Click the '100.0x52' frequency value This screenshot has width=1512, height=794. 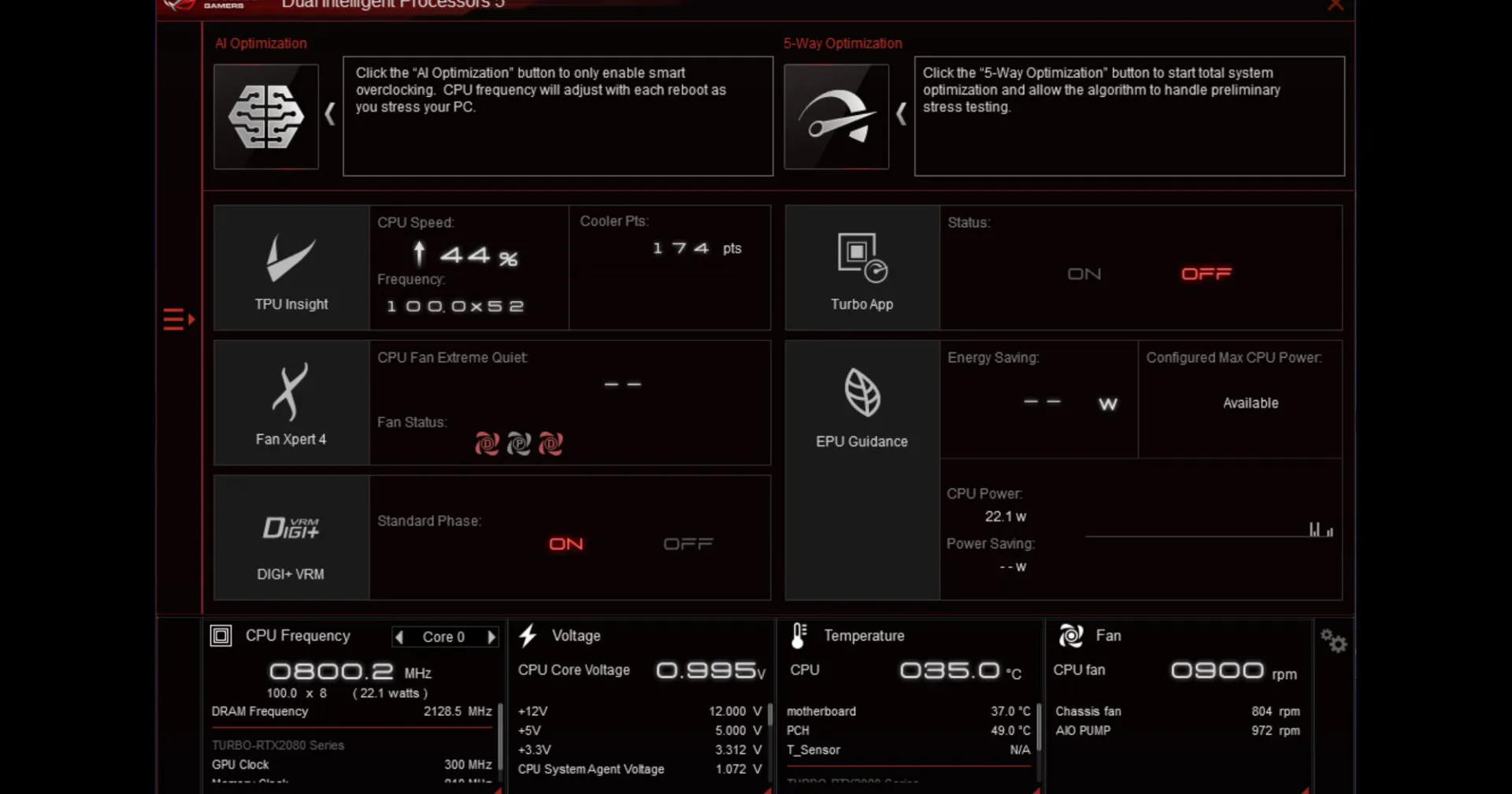pos(455,306)
